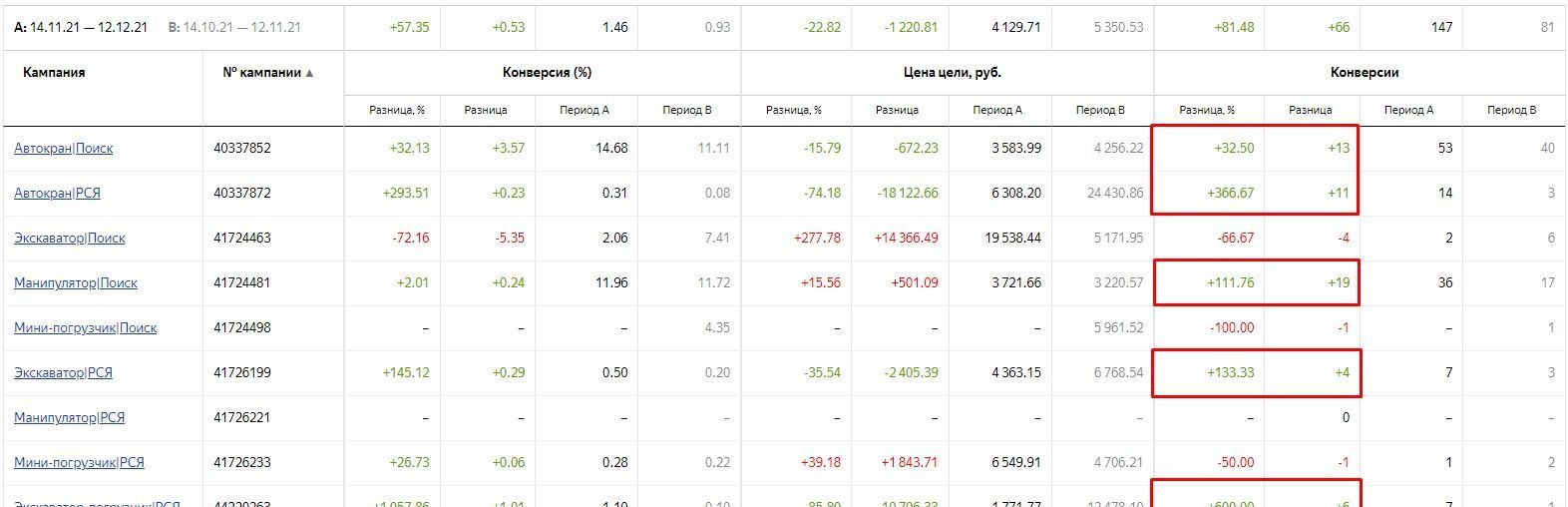Click the Конверсии group header

coord(1365,73)
